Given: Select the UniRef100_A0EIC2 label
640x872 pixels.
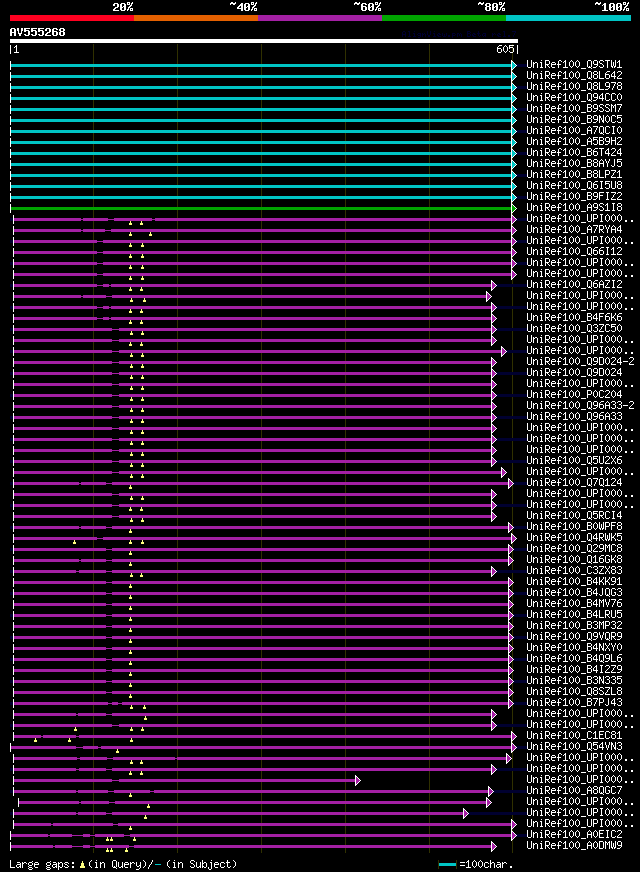Looking at the screenshot, I should point(574,835).
